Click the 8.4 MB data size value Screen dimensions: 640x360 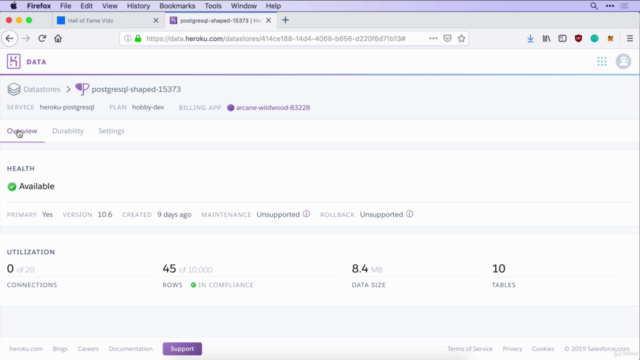click(x=367, y=269)
